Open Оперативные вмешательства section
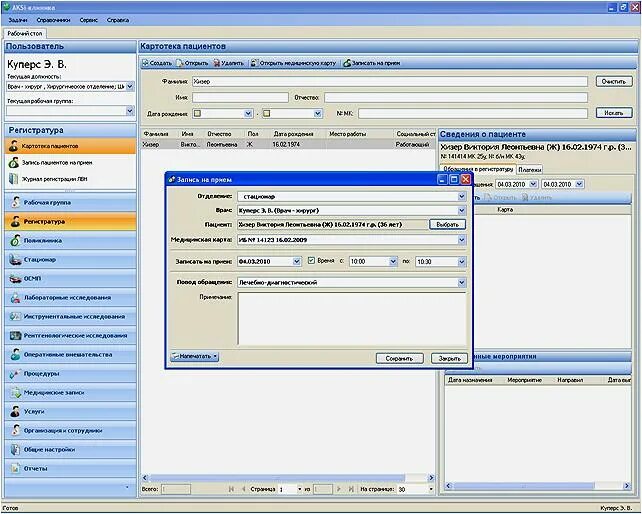Screen dimensions: 642x514 70,354
